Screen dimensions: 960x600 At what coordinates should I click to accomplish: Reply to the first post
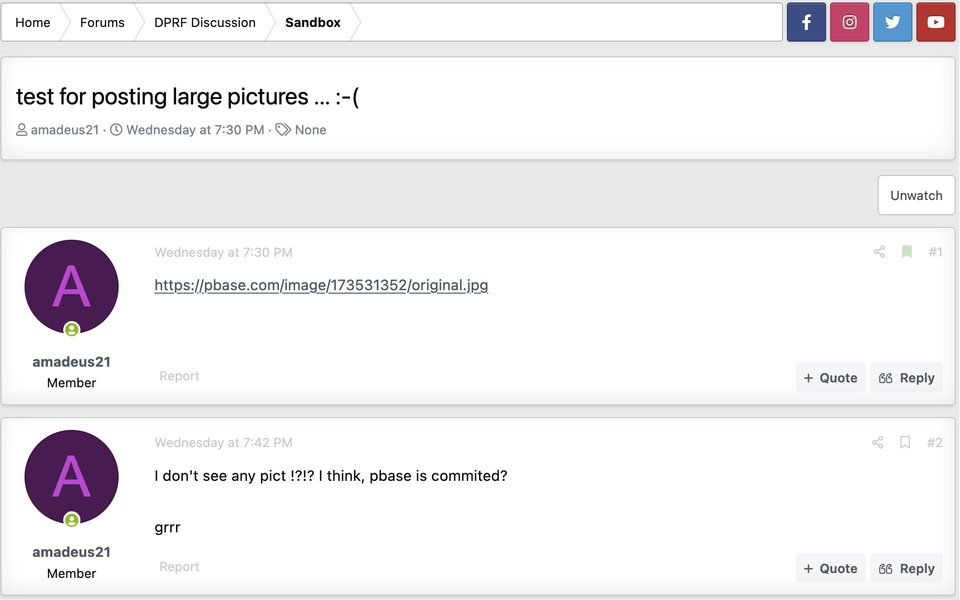[x=906, y=377]
